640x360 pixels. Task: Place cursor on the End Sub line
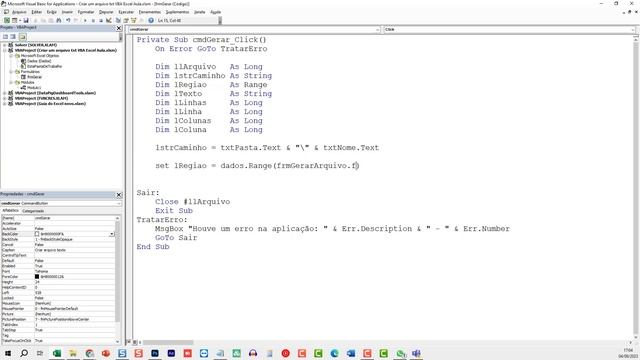coord(153,247)
